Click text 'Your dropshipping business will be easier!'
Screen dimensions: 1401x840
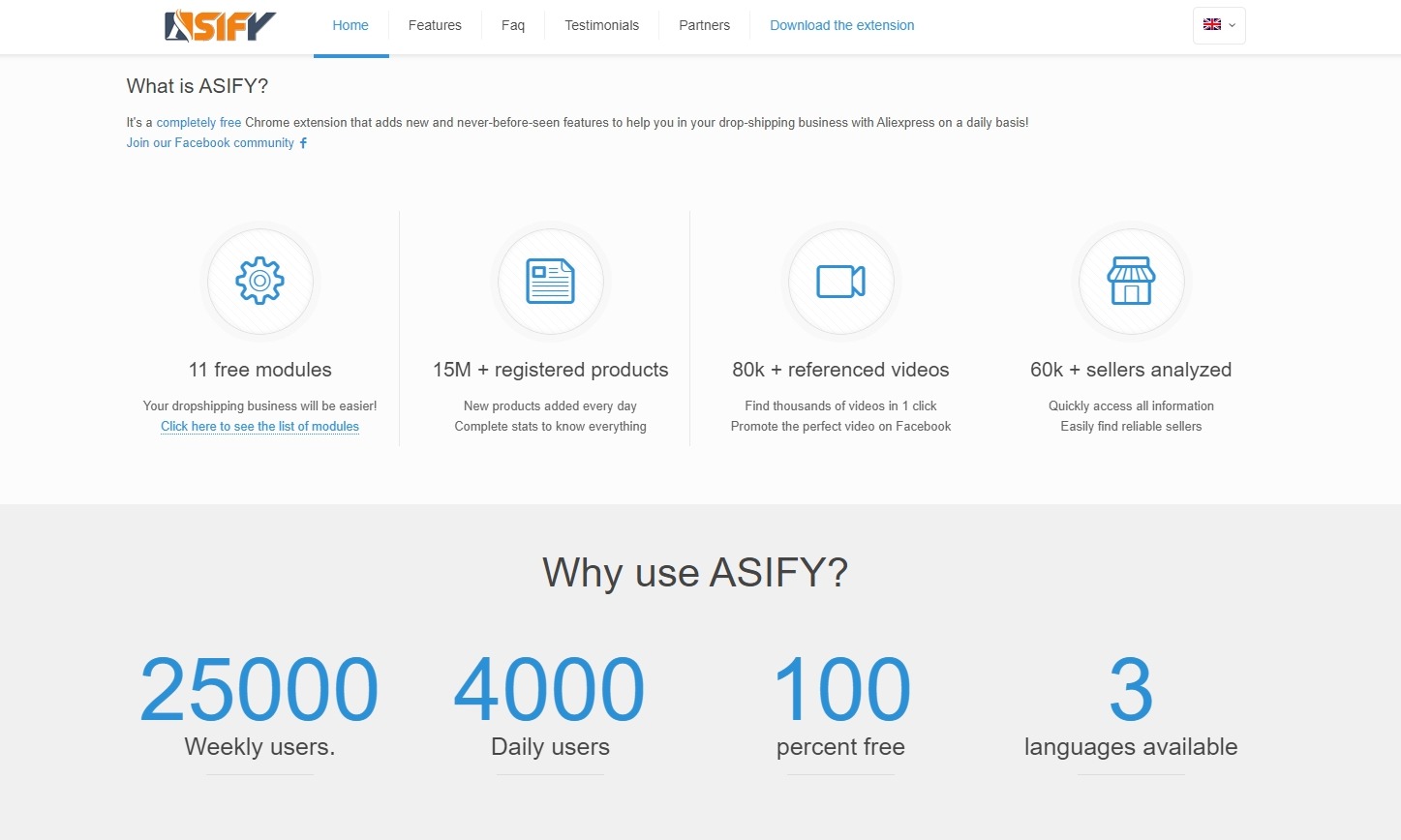pos(260,406)
